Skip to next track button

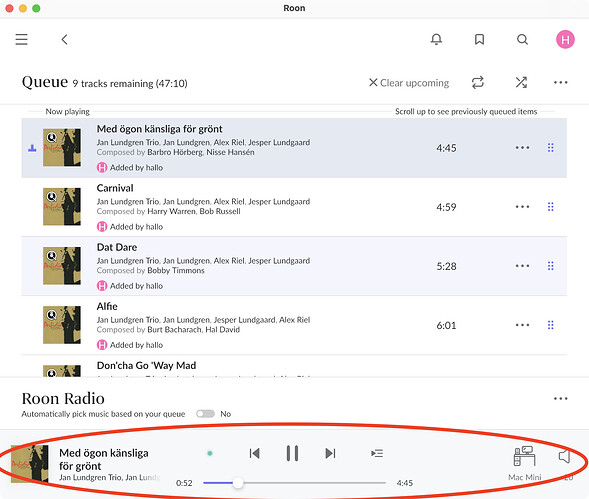pyautogui.click(x=330, y=453)
